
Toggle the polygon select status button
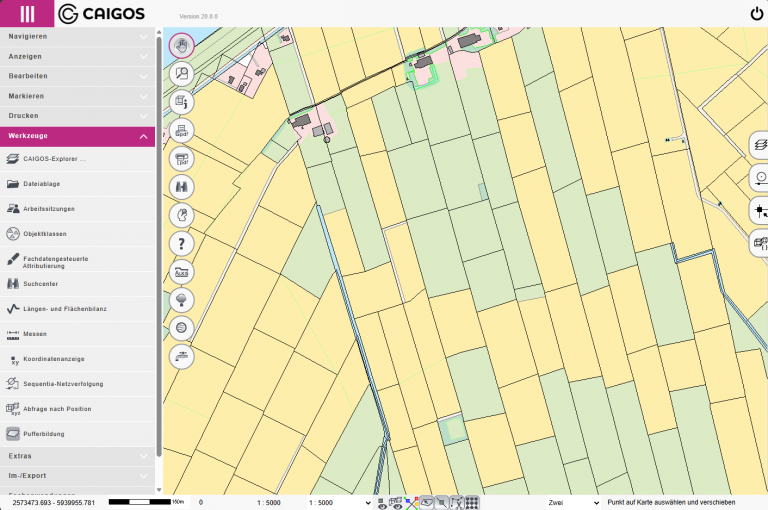coord(427,503)
